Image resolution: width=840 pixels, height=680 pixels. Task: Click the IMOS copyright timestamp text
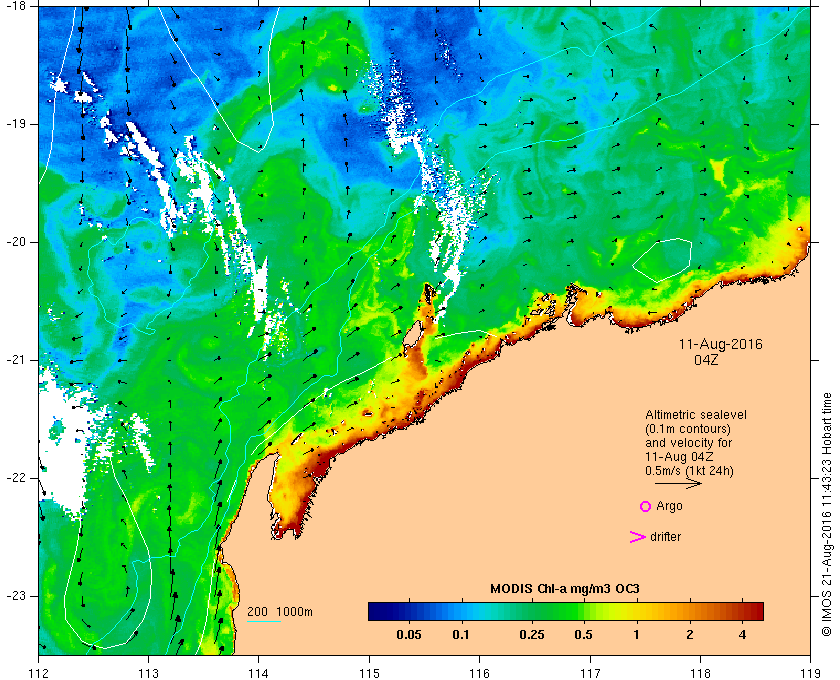coord(826,514)
